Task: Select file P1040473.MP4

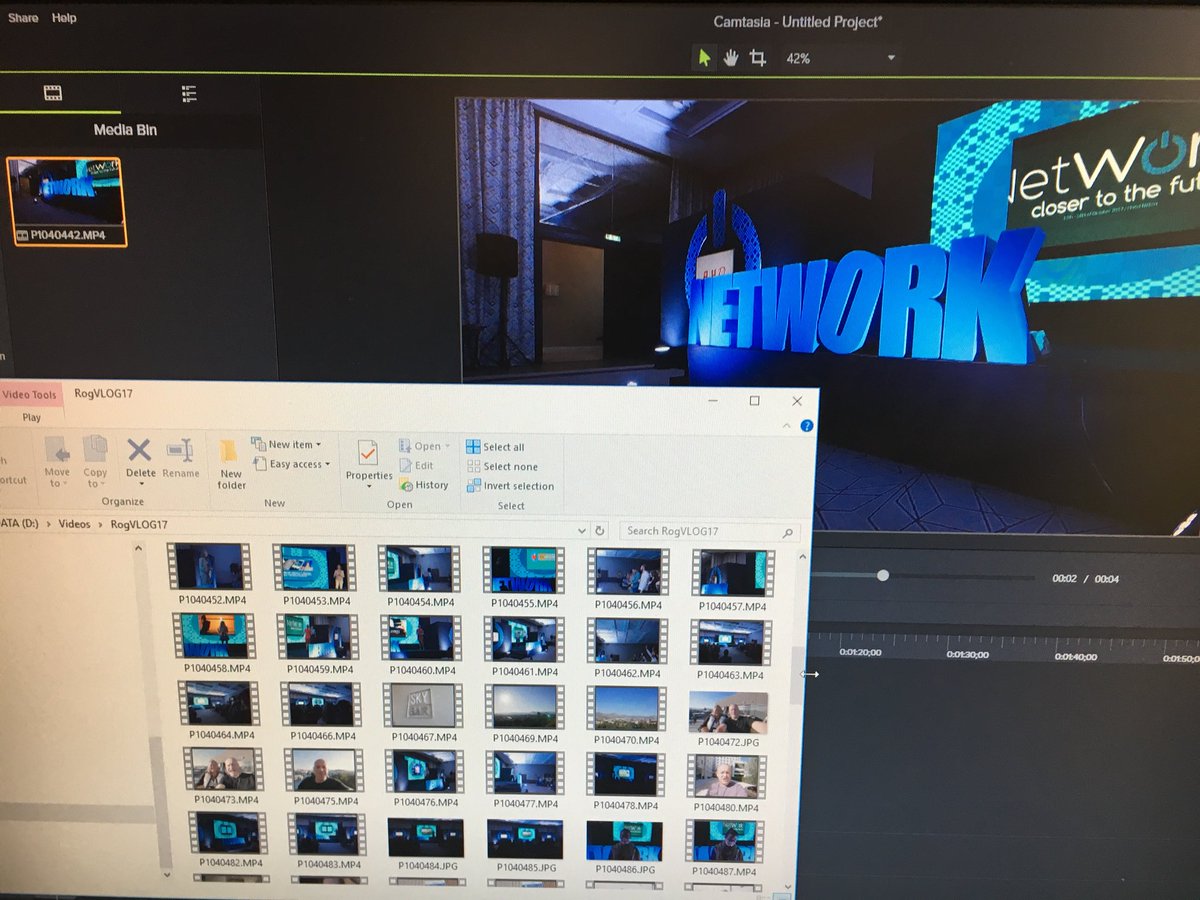Action: pos(223,776)
